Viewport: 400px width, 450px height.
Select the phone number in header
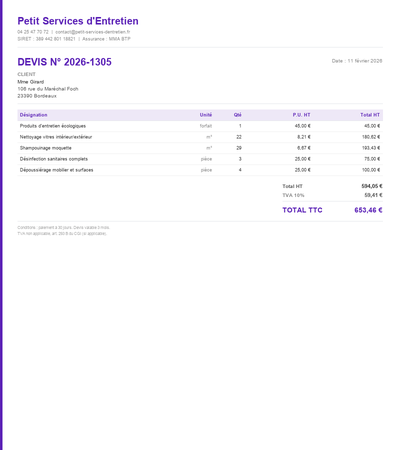click(x=33, y=32)
